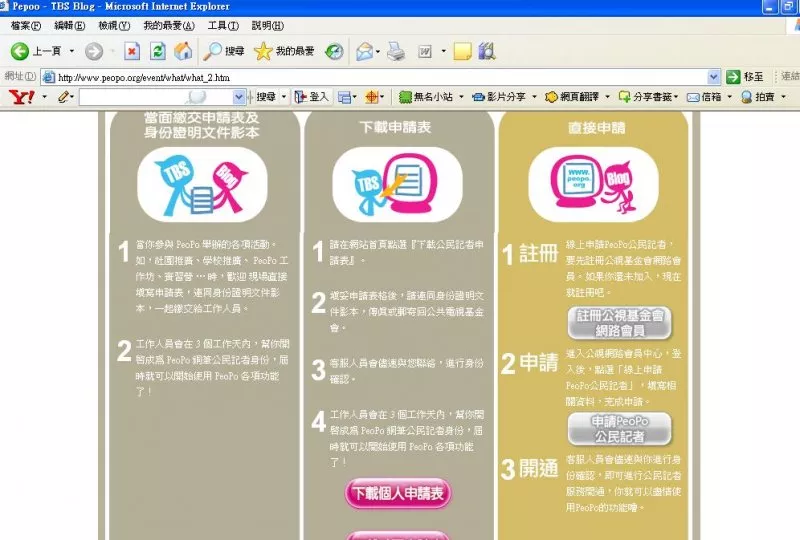Click the Yahoo toolbar 登入 button

pos(312,96)
